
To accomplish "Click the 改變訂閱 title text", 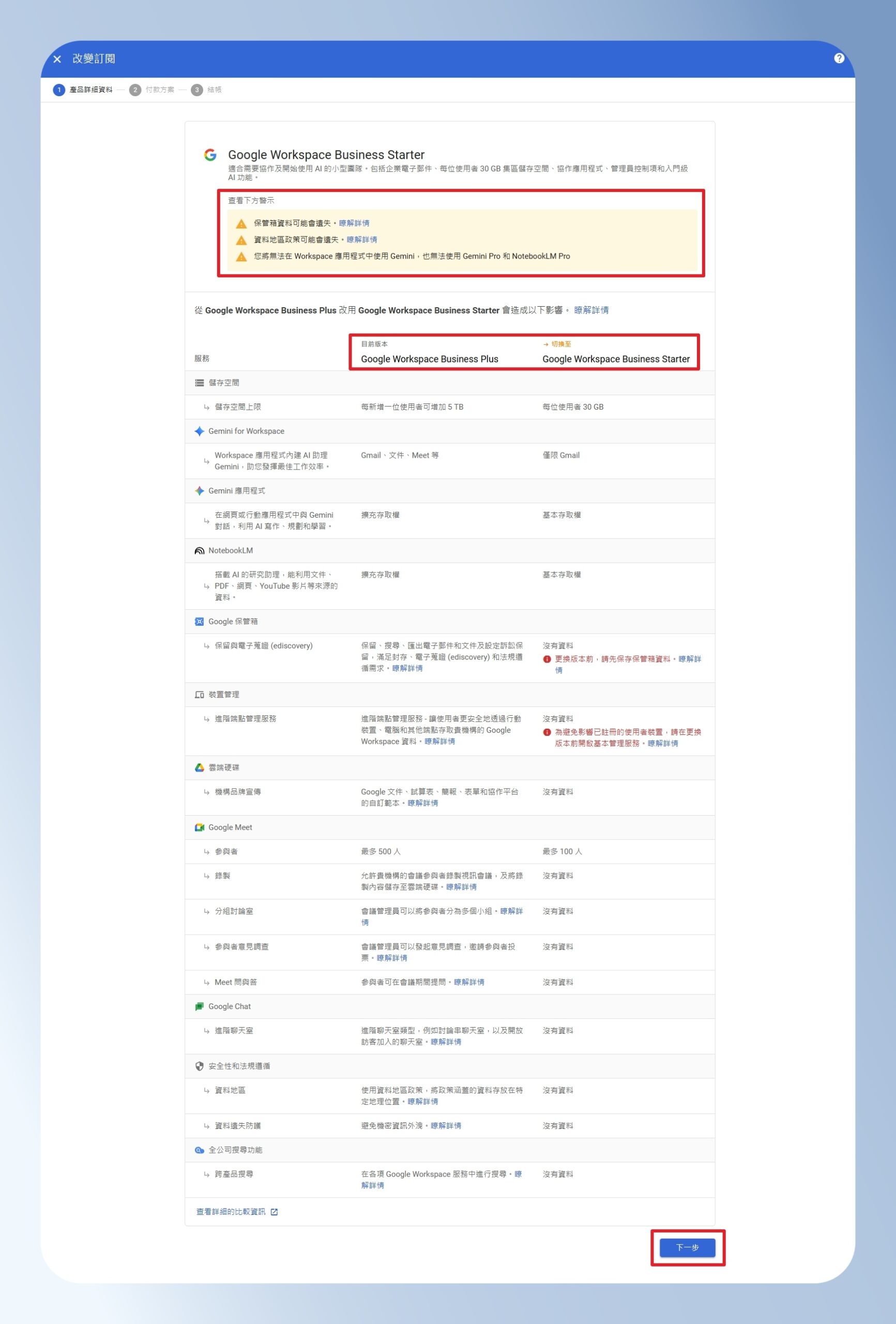I will point(94,58).
